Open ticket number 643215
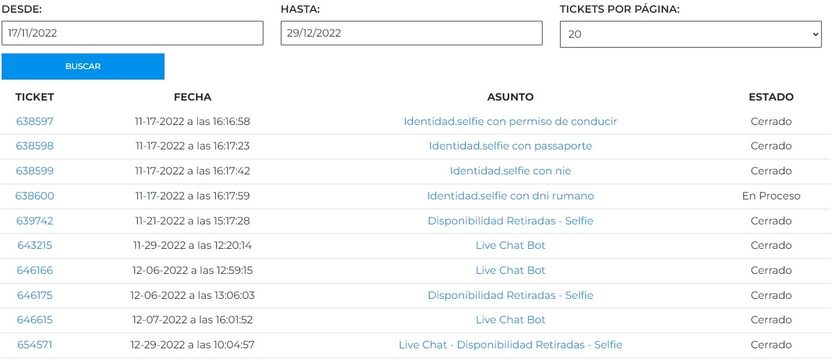The height and width of the screenshot is (360, 840). (x=35, y=245)
